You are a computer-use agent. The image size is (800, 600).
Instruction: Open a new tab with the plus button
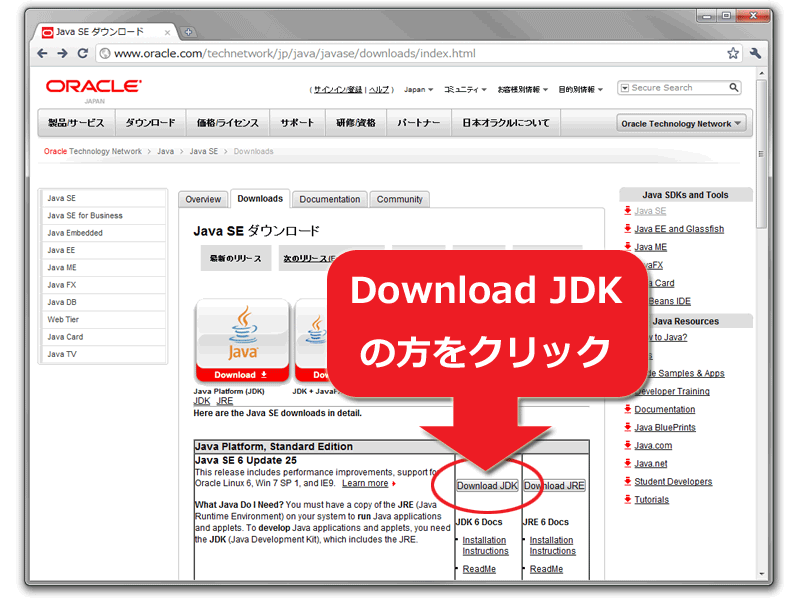tap(188, 32)
